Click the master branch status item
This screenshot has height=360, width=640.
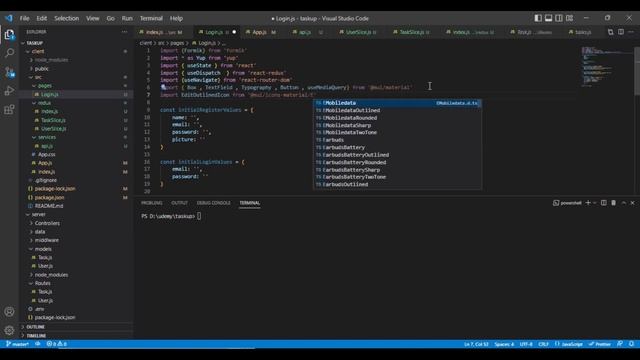click(x=17, y=344)
